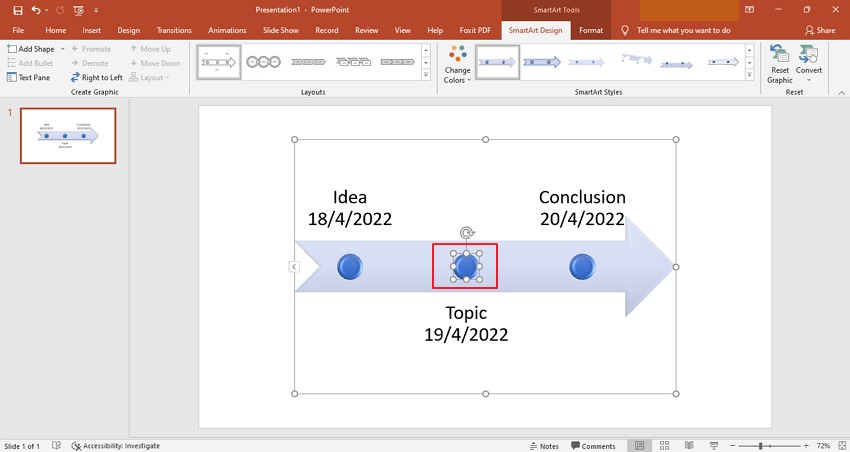Image resolution: width=850 pixels, height=452 pixels.
Task: Select the slide 1 thumbnail
Action: coord(68,135)
